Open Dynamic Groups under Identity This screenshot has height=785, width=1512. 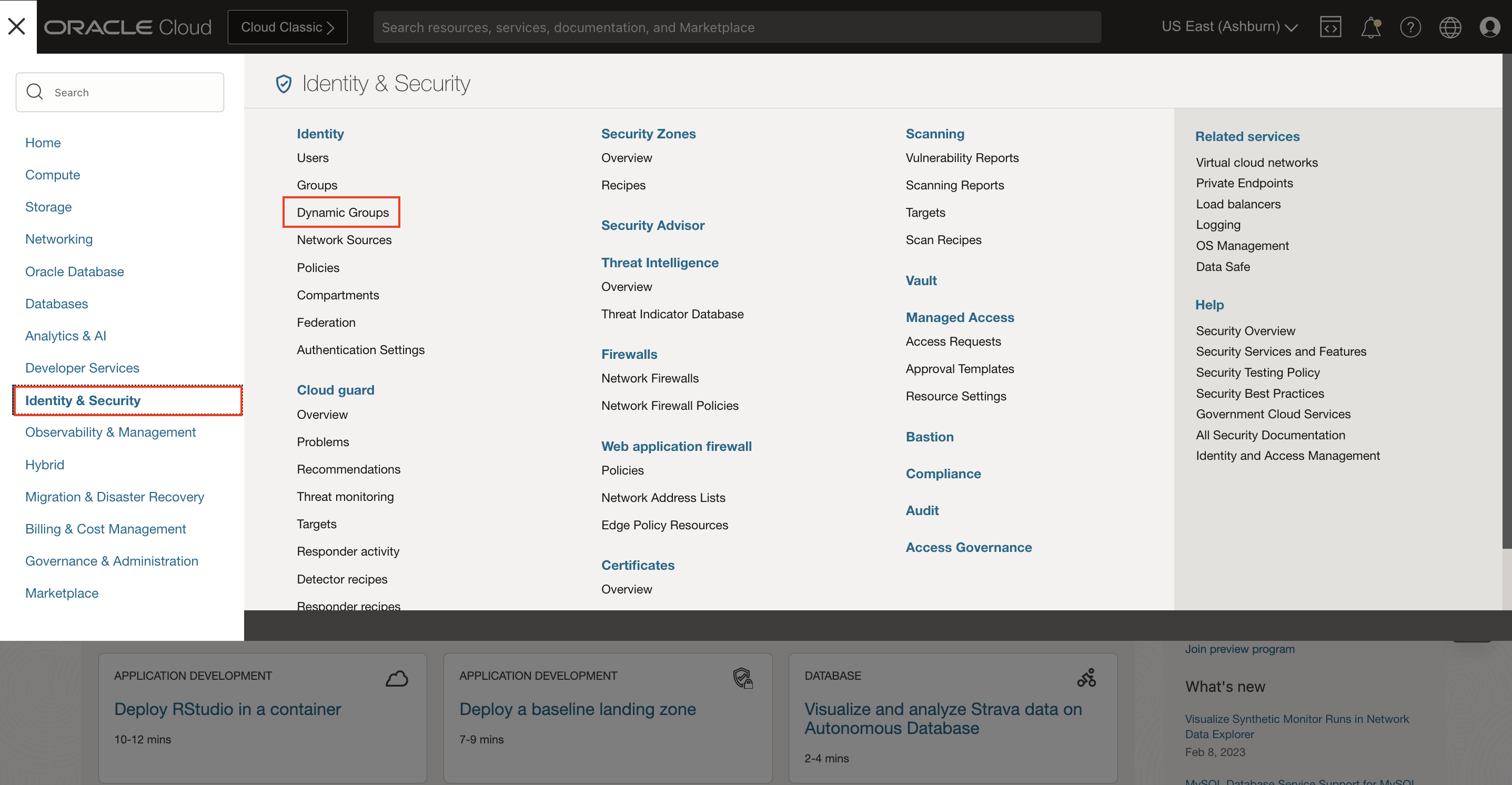coord(343,213)
